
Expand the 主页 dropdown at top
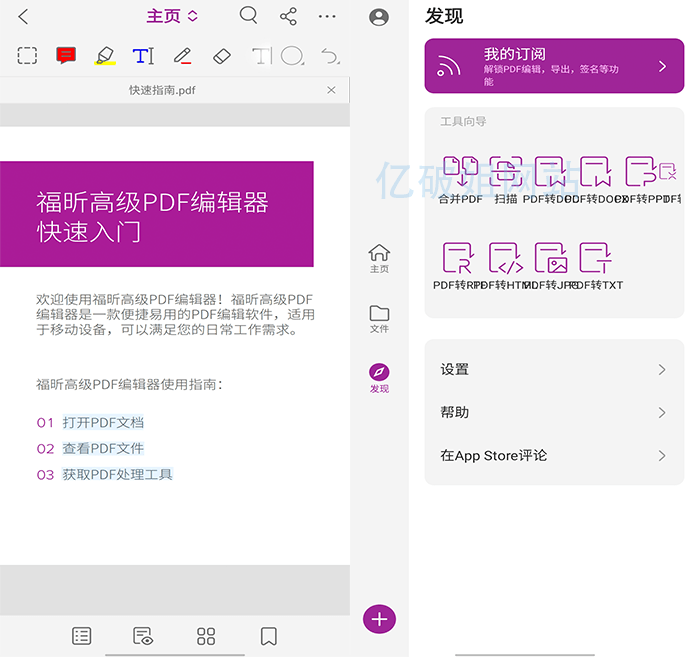172,16
